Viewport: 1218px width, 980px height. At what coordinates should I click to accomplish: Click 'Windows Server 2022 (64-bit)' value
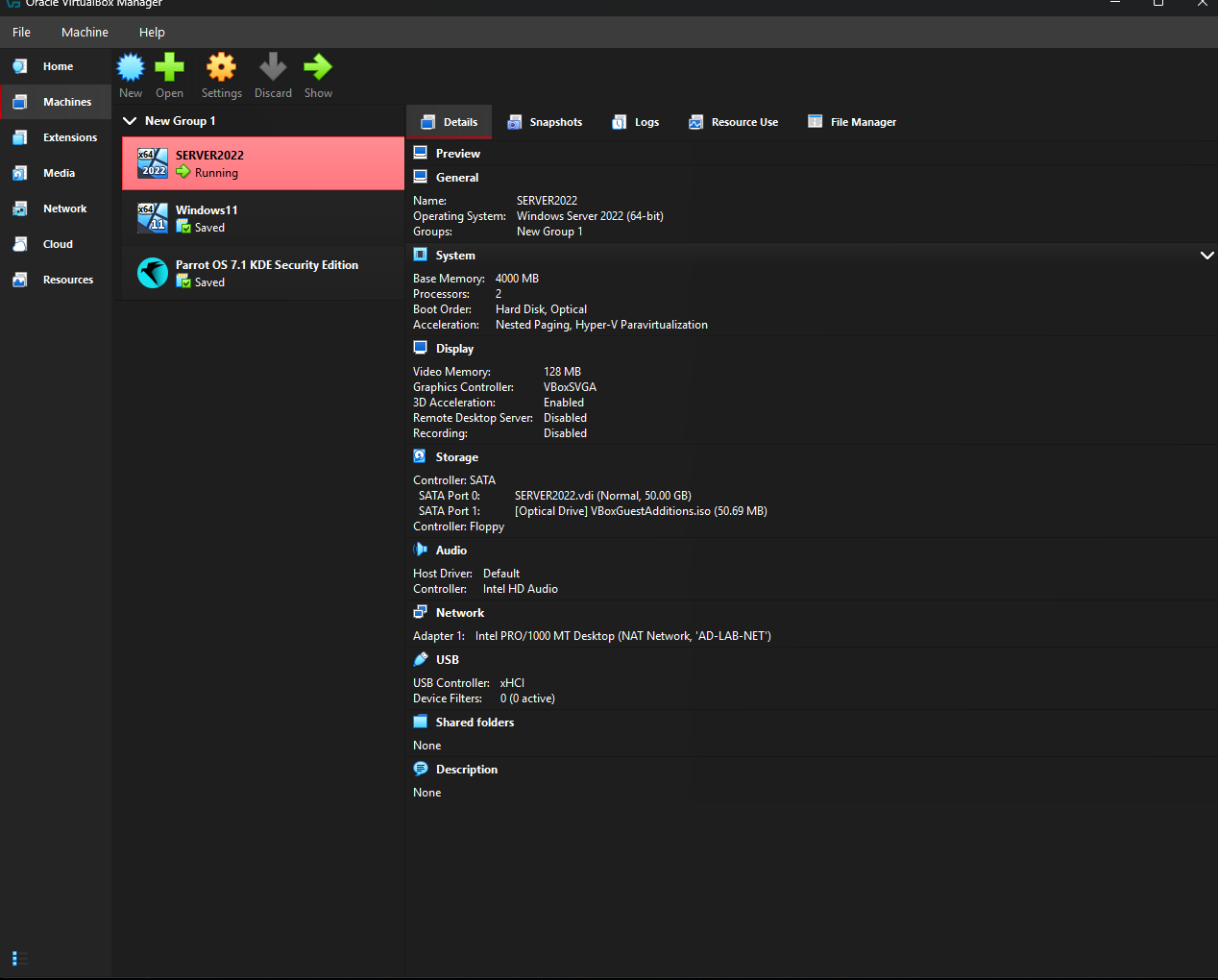pos(590,216)
